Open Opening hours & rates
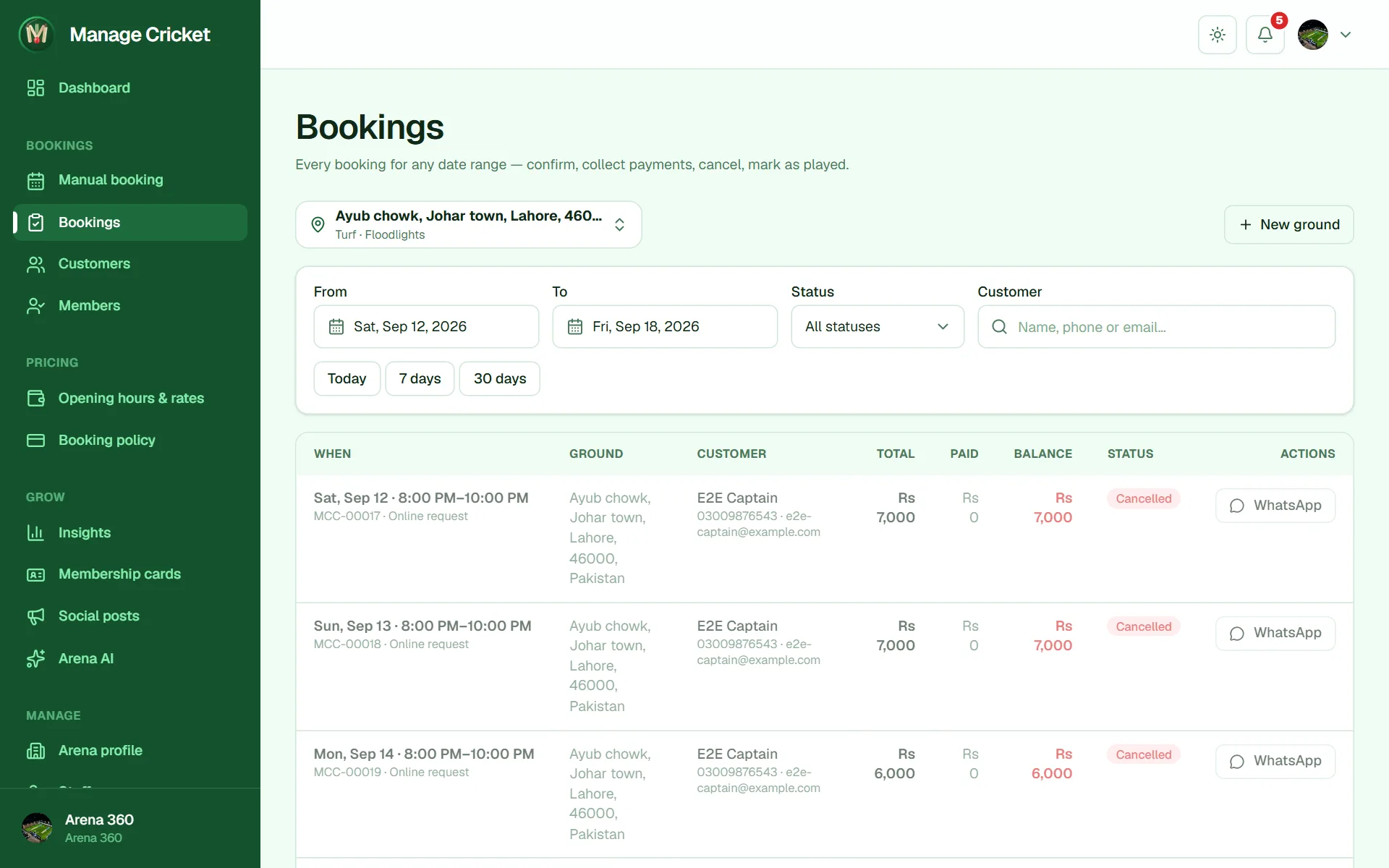The height and width of the screenshot is (868, 1389). click(x=130, y=399)
